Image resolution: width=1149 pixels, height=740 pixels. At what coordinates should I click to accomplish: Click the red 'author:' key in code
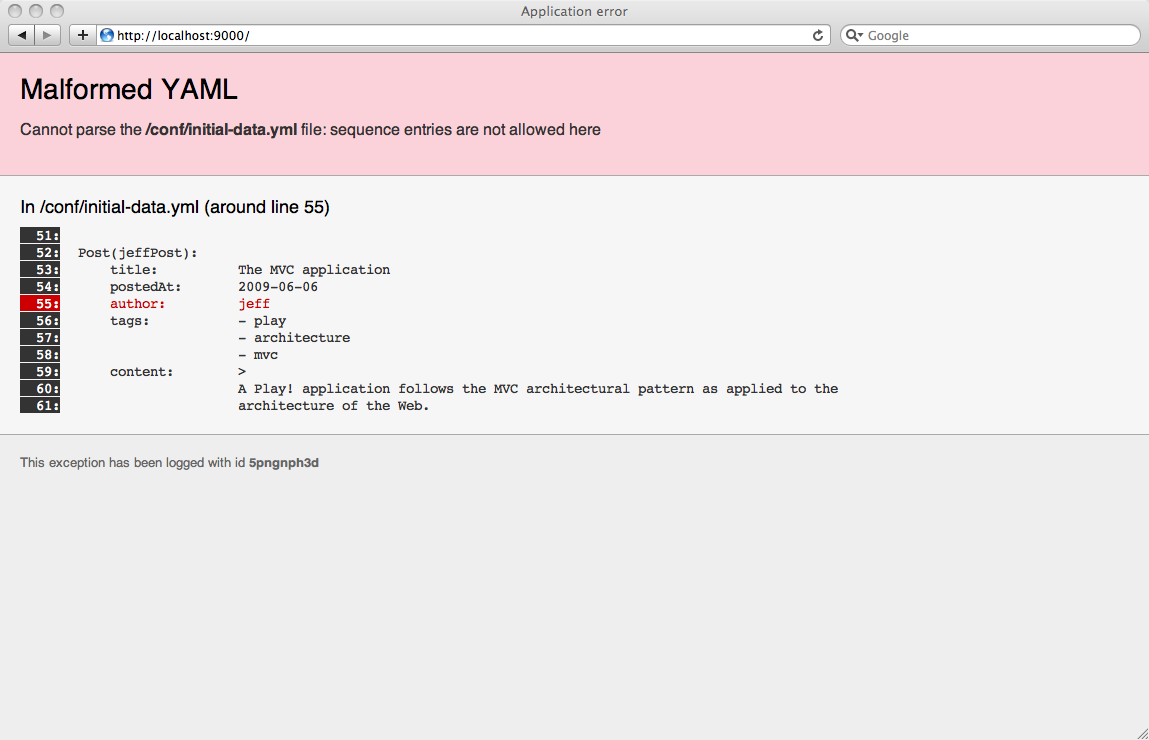point(138,304)
